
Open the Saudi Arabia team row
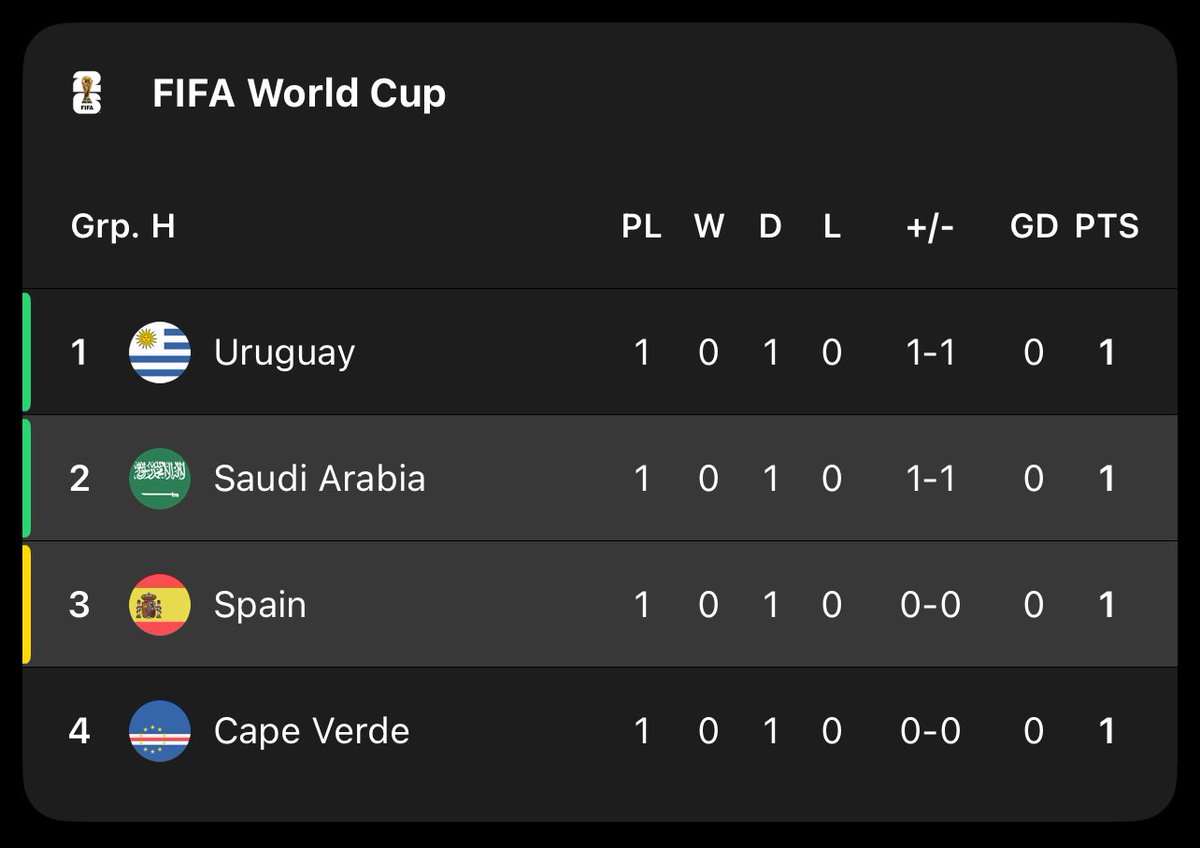point(600,478)
